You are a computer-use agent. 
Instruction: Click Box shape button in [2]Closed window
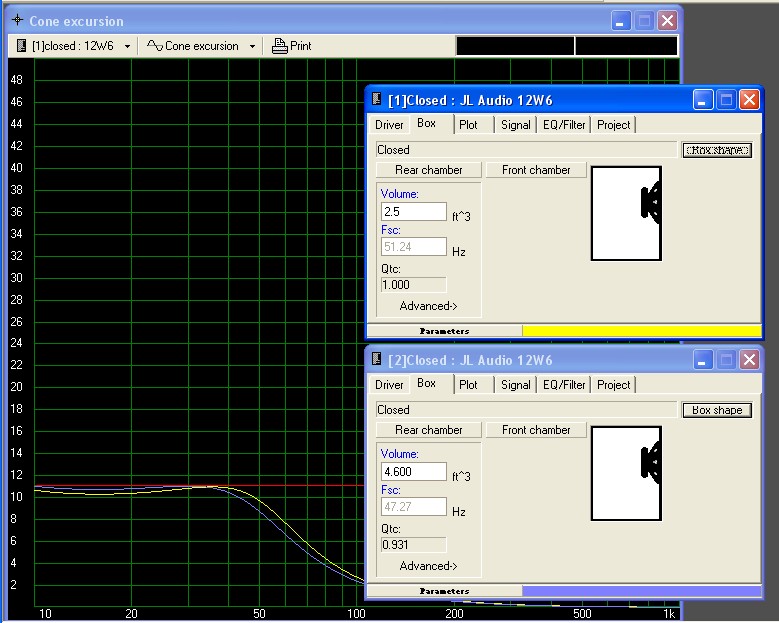pyautogui.click(x=717, y=410)
